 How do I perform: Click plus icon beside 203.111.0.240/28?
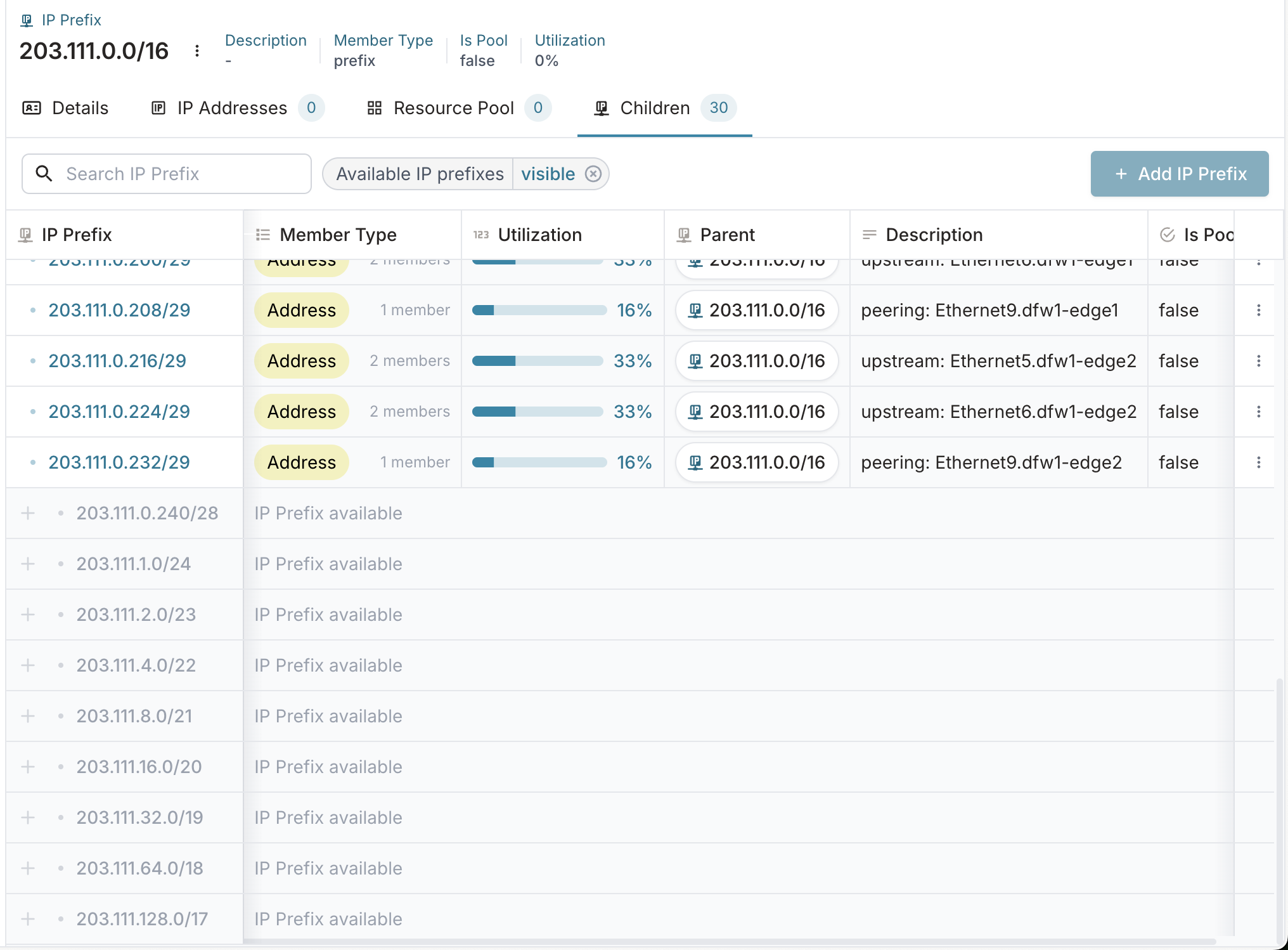[x=28, y=513]
